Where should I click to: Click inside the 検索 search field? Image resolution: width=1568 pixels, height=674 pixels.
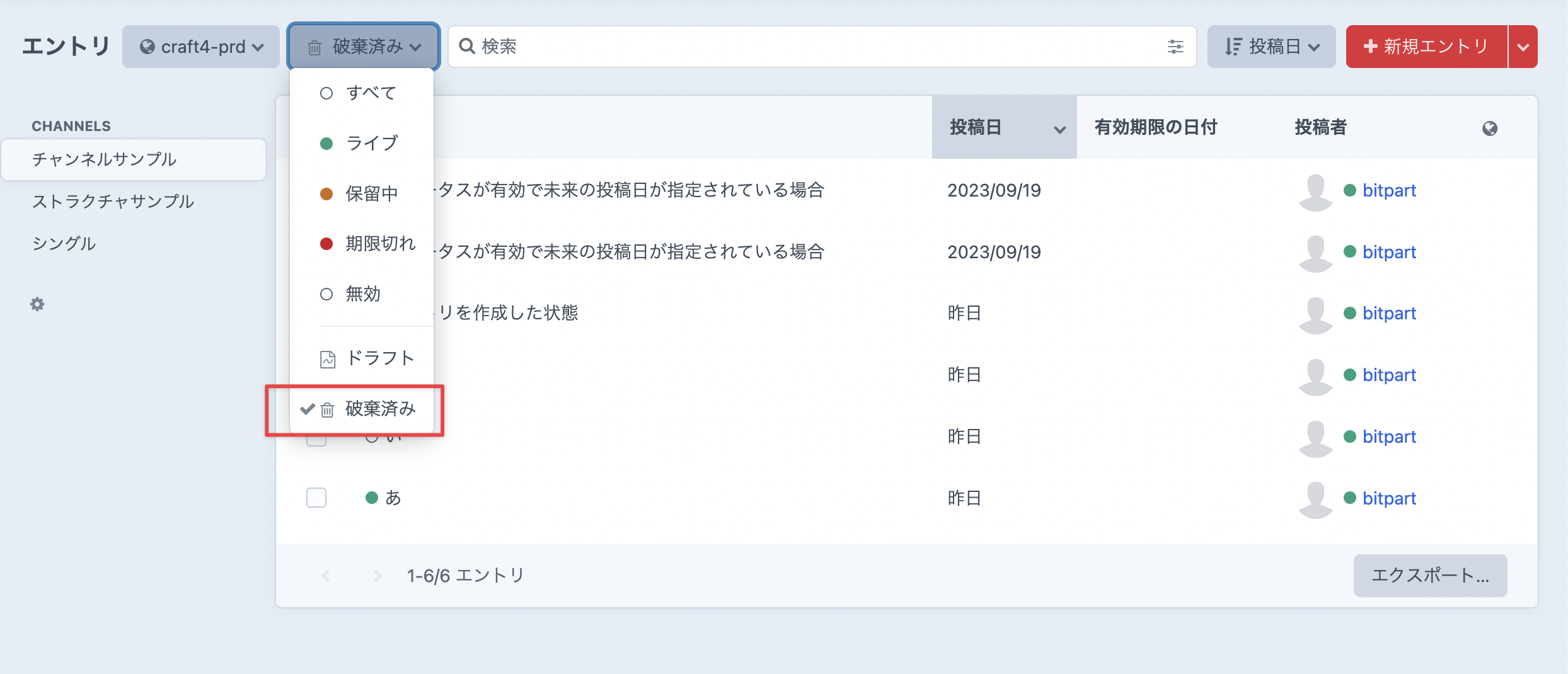tap(693, 46)
